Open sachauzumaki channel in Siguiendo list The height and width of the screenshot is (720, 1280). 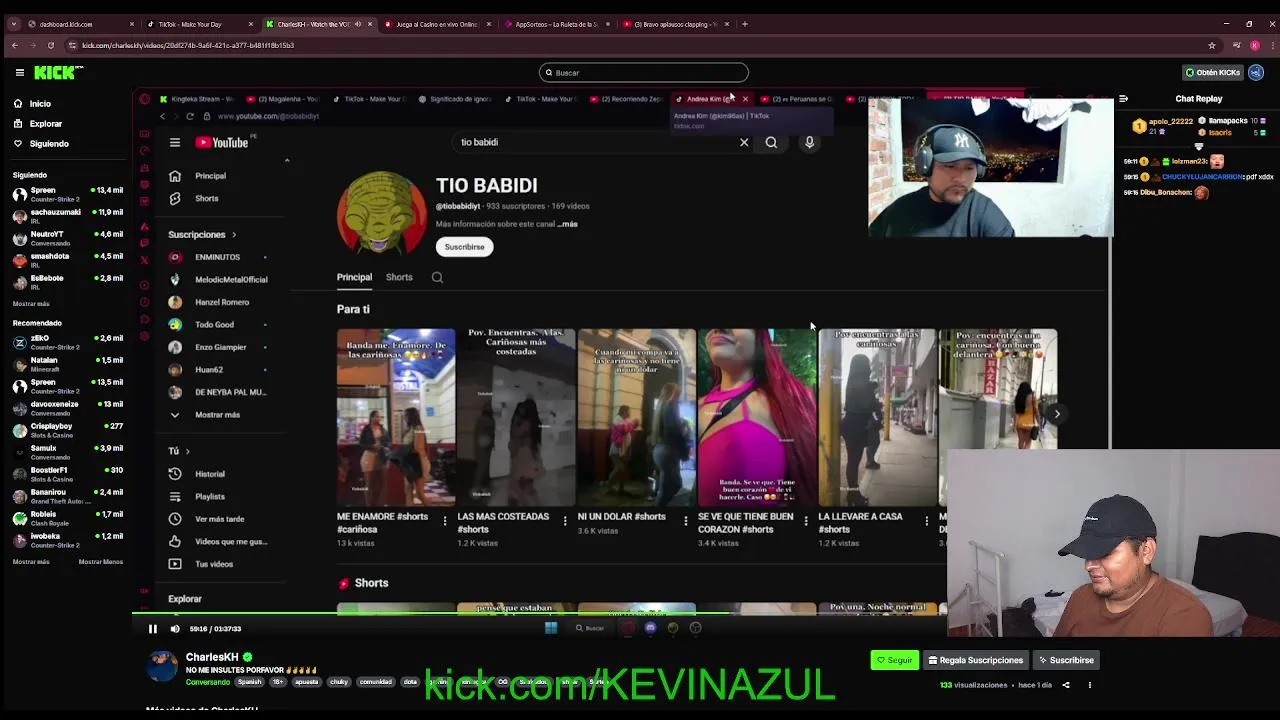[x=68, y=215]
